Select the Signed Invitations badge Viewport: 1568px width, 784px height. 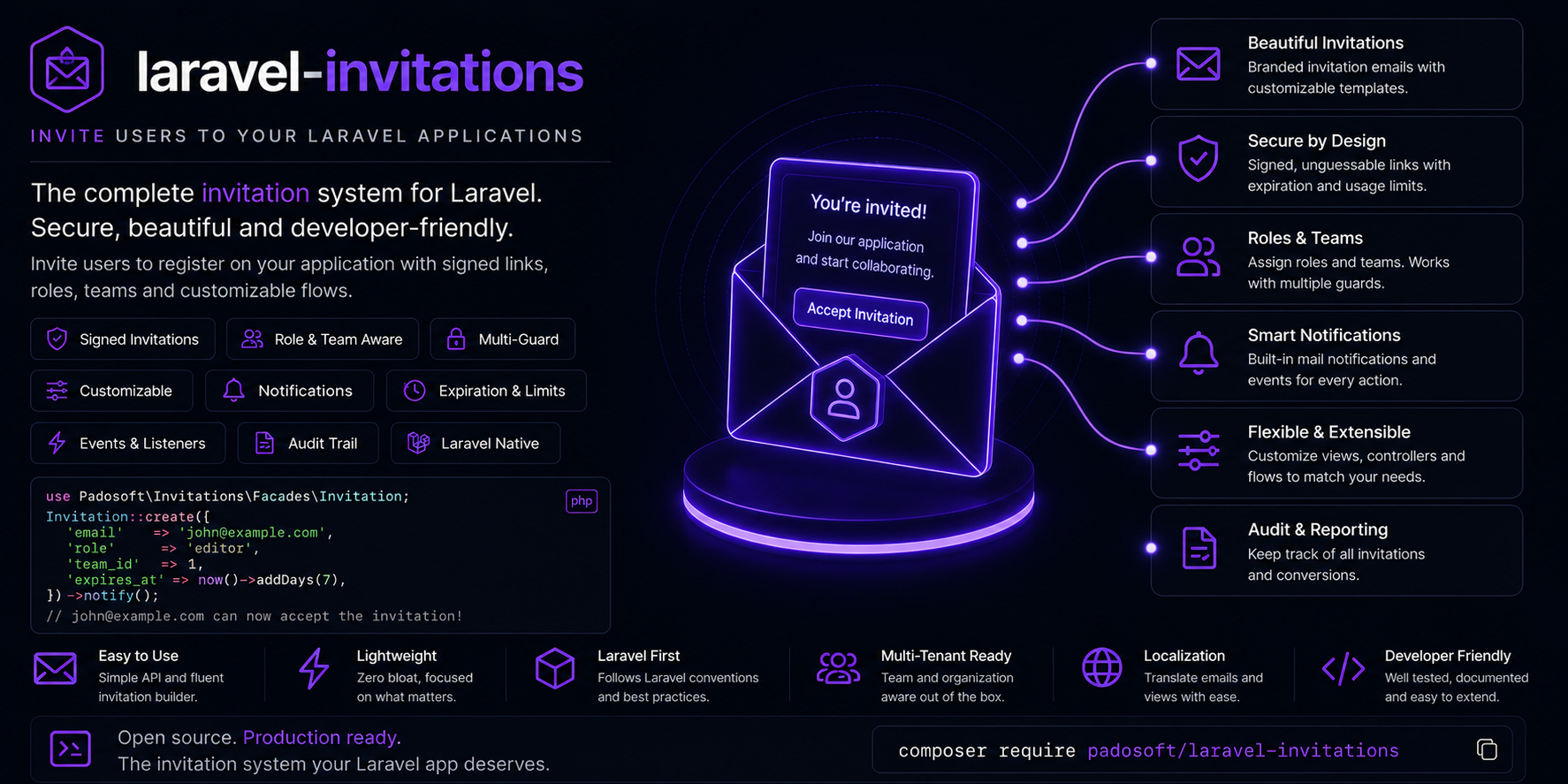[123, 339]
